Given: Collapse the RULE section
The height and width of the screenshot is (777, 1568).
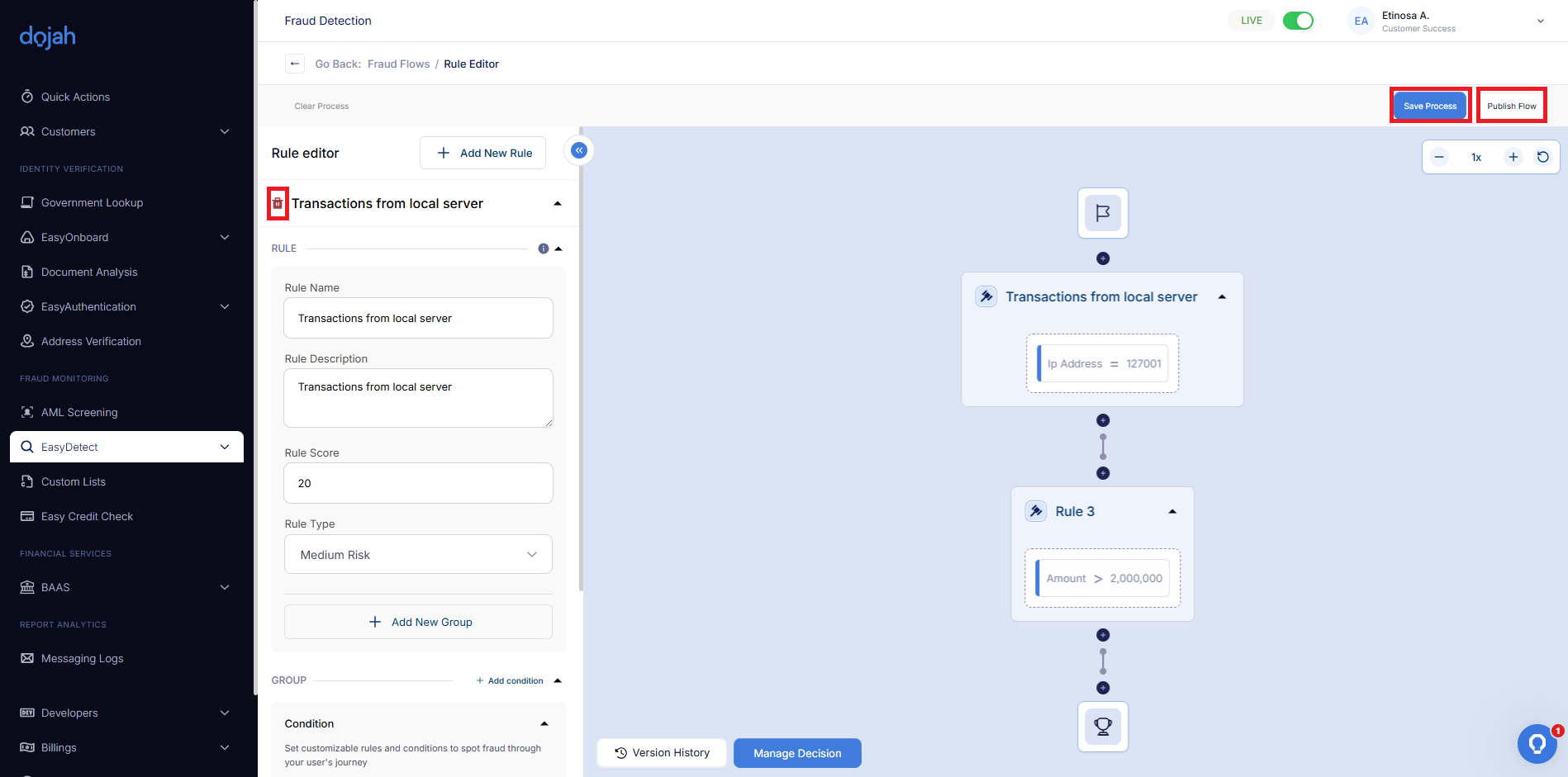Looking at the screenshot, I should (558, 249).
